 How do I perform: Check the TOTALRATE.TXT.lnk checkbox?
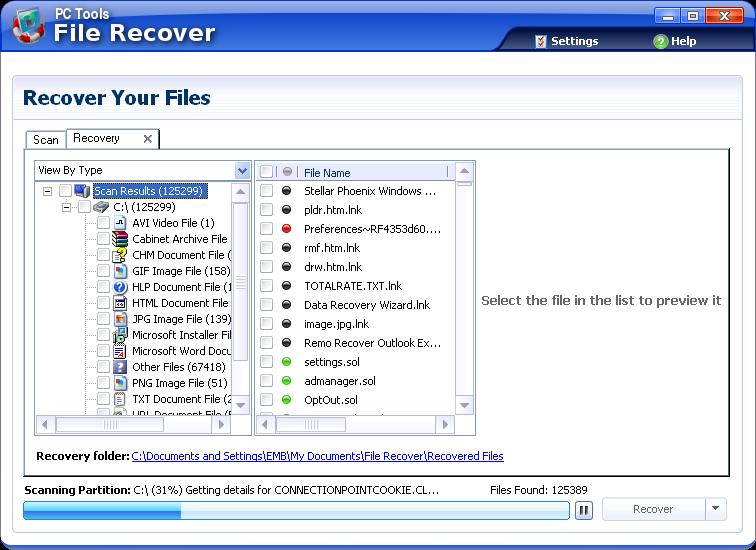(x=266, y=286)
